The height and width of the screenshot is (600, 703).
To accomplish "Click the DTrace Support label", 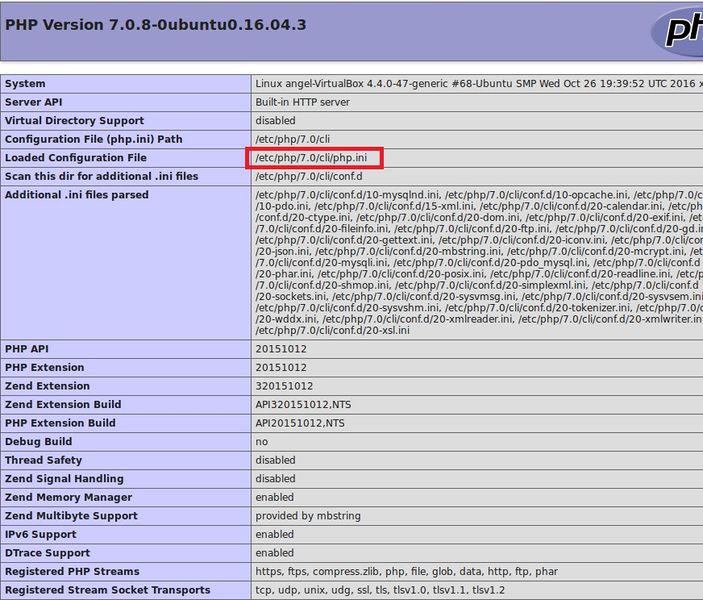I will click(48, 553).
